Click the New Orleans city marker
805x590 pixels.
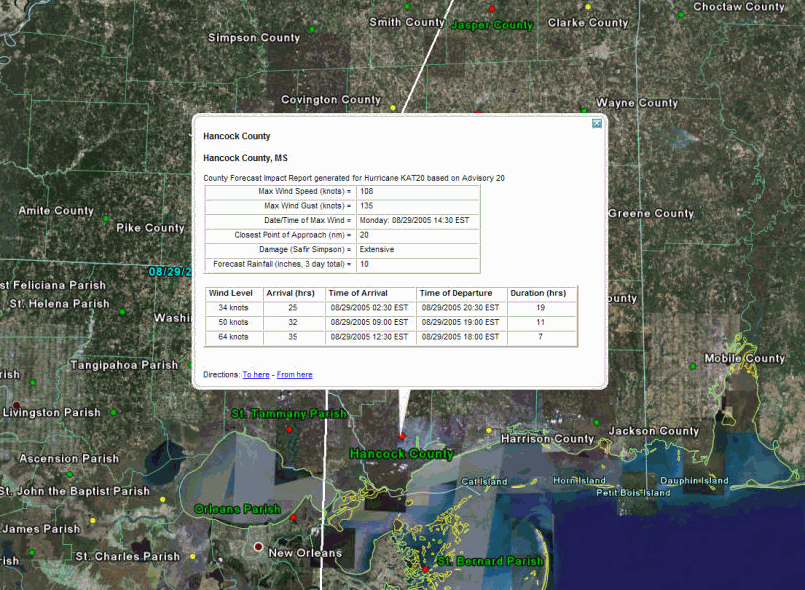point(258,547)
